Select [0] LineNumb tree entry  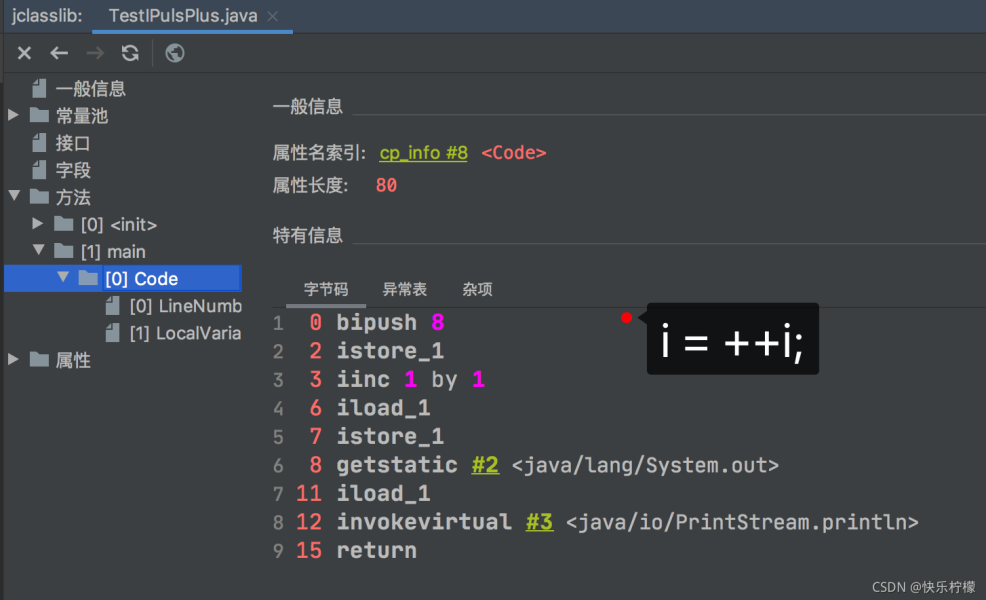(x=186, y=306)
